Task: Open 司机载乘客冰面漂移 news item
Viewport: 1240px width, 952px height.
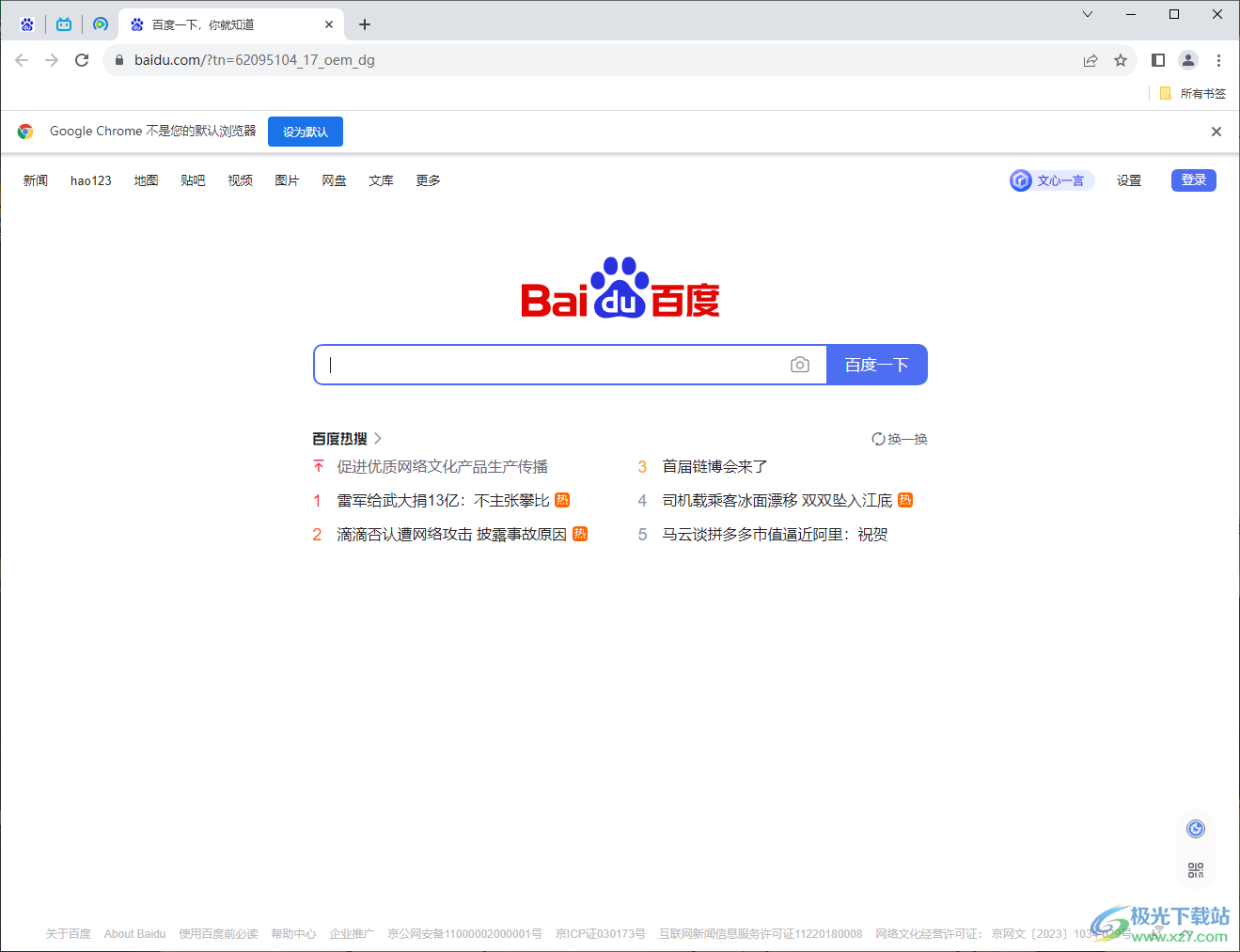Action: [x=777, y=501]
